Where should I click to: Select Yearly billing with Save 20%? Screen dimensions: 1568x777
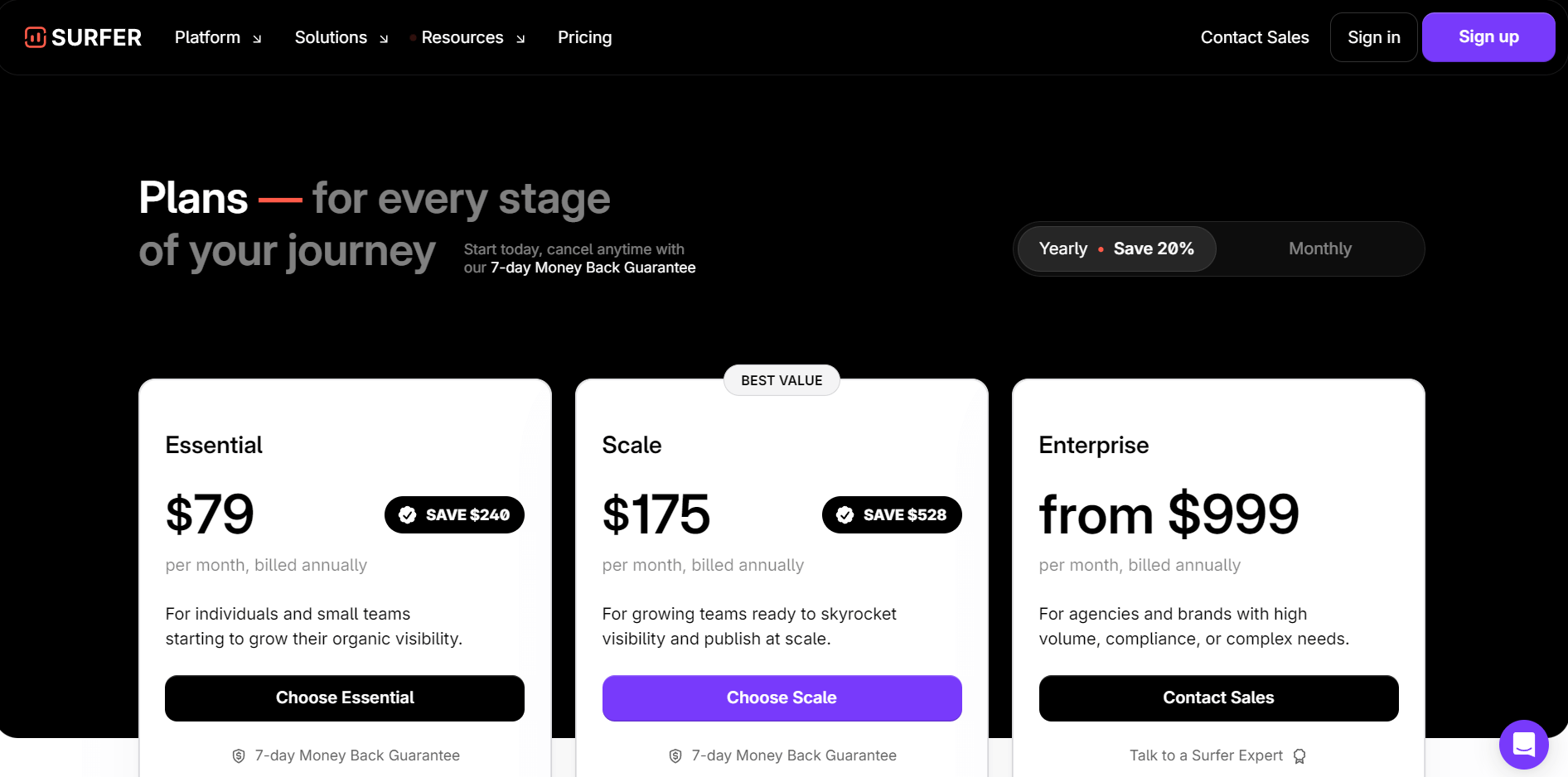tap(1116, 249)
